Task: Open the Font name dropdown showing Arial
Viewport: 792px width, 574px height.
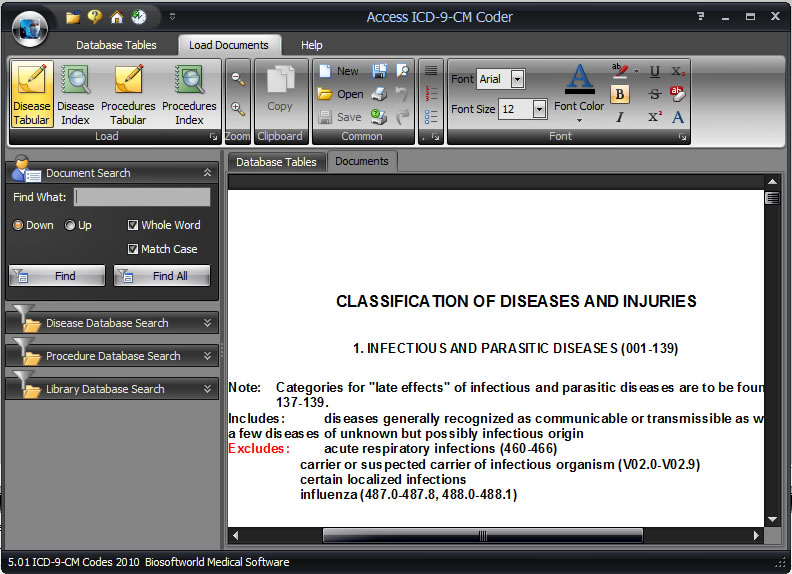Action: (x=517, y=79)
